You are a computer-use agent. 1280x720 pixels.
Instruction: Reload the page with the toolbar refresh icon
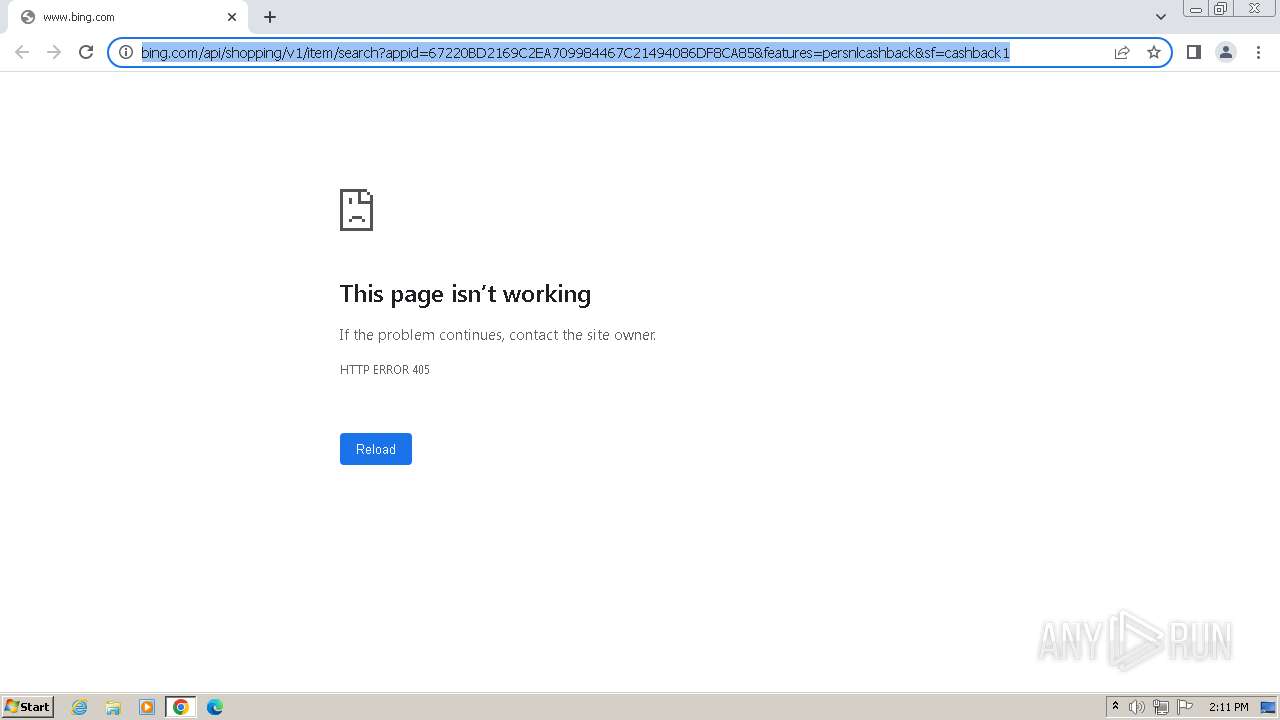coord(86,52)
